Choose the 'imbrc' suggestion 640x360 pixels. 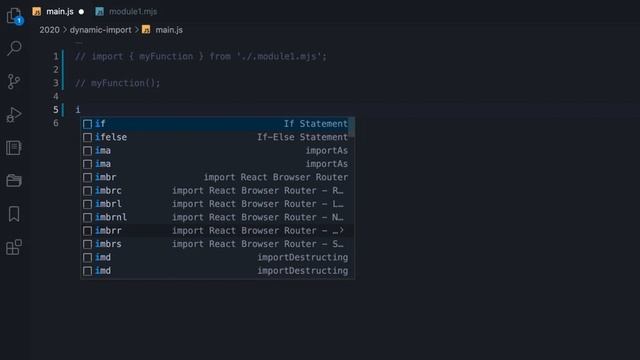point(218,191)
